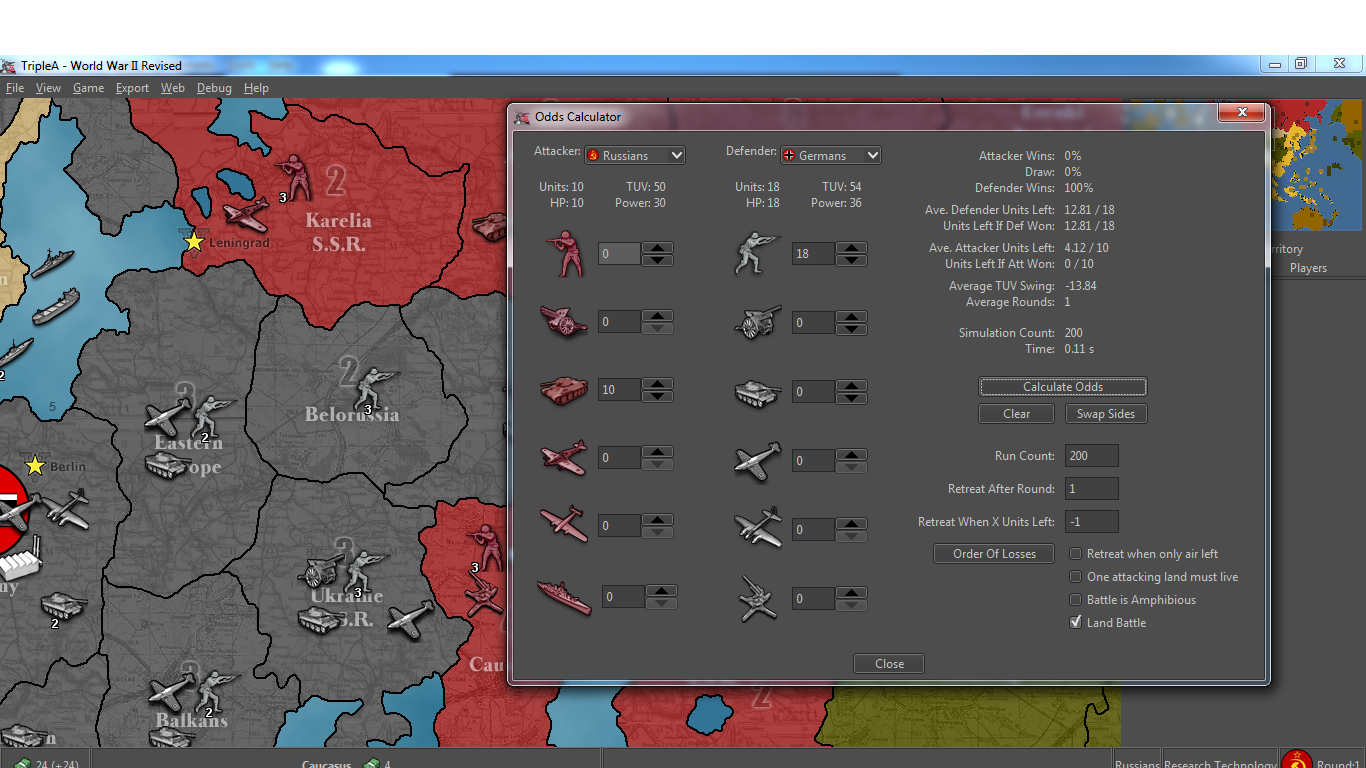The height and width of the screenshot is (768, 1366).
Task: Click the German infantry unit icon
Action: [757, 253]
